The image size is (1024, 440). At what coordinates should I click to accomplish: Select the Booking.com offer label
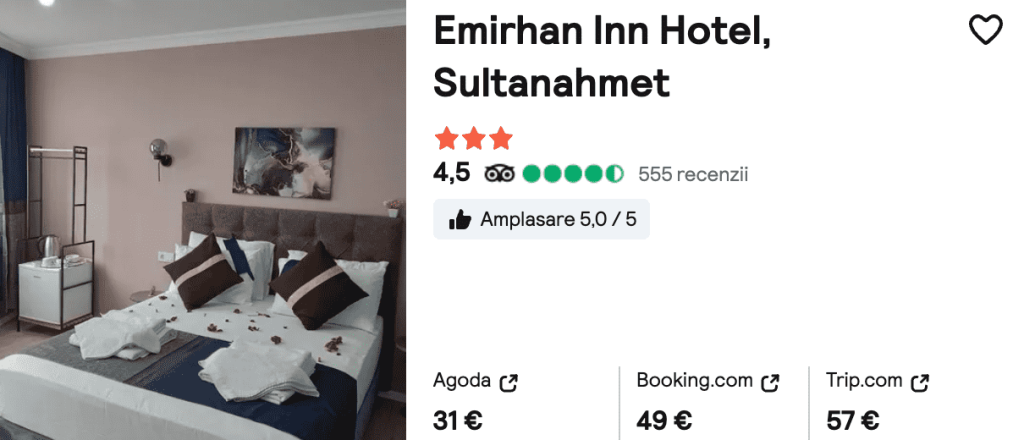tap(694, 381)
